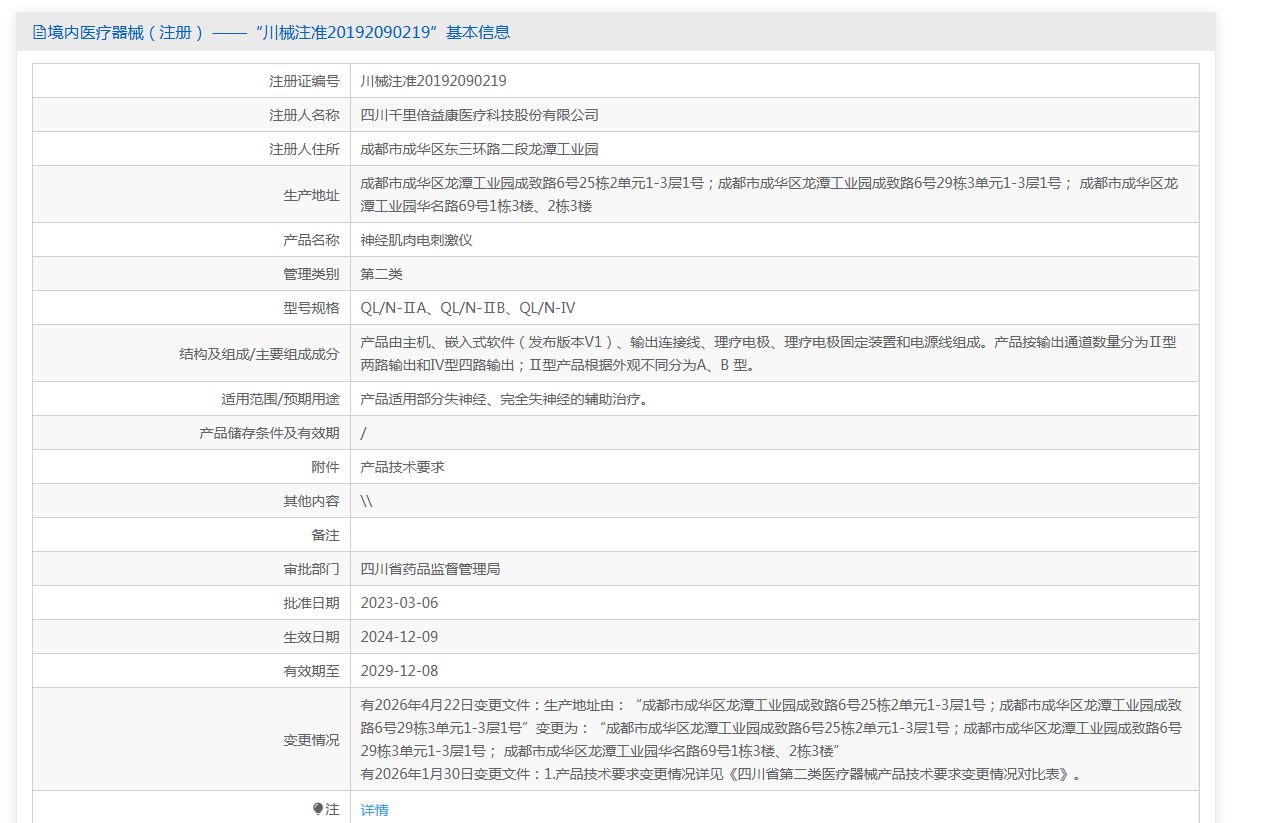Viewport: 1283px width, 823px height.
Task: Select the text 产品适用部分失神经、完全失神经的辅助治疗。
Action: point(507,399)
